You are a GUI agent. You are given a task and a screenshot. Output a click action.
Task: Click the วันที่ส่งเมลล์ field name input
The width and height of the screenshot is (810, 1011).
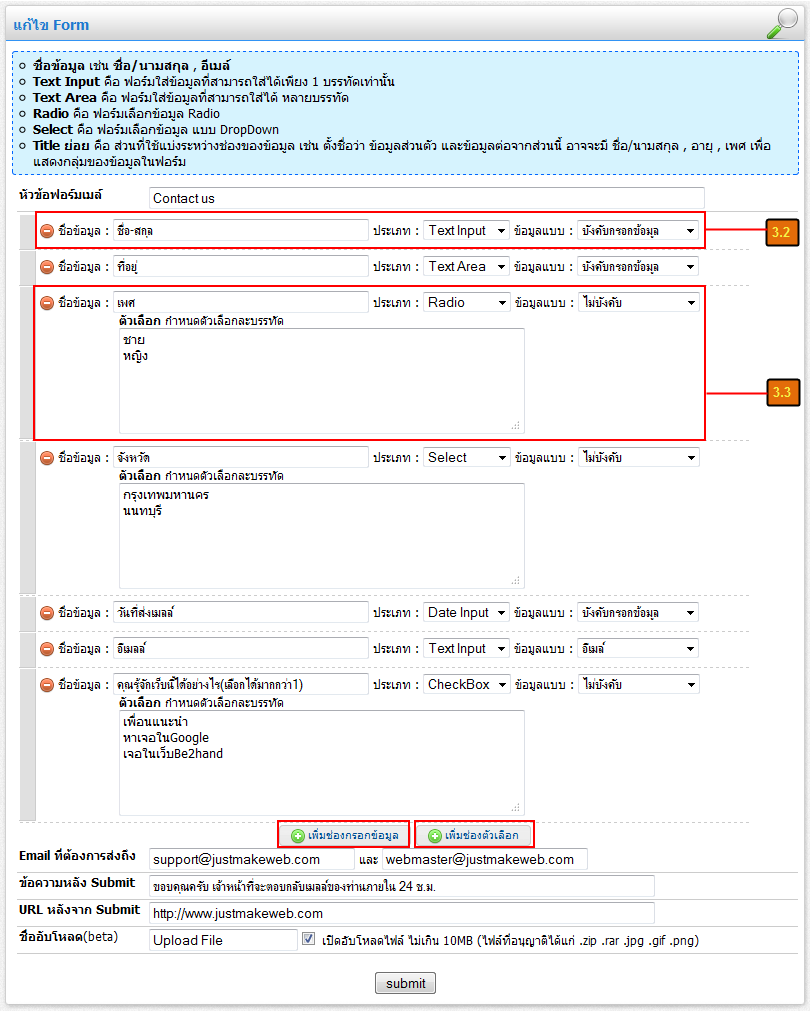(x=241, y=613)
